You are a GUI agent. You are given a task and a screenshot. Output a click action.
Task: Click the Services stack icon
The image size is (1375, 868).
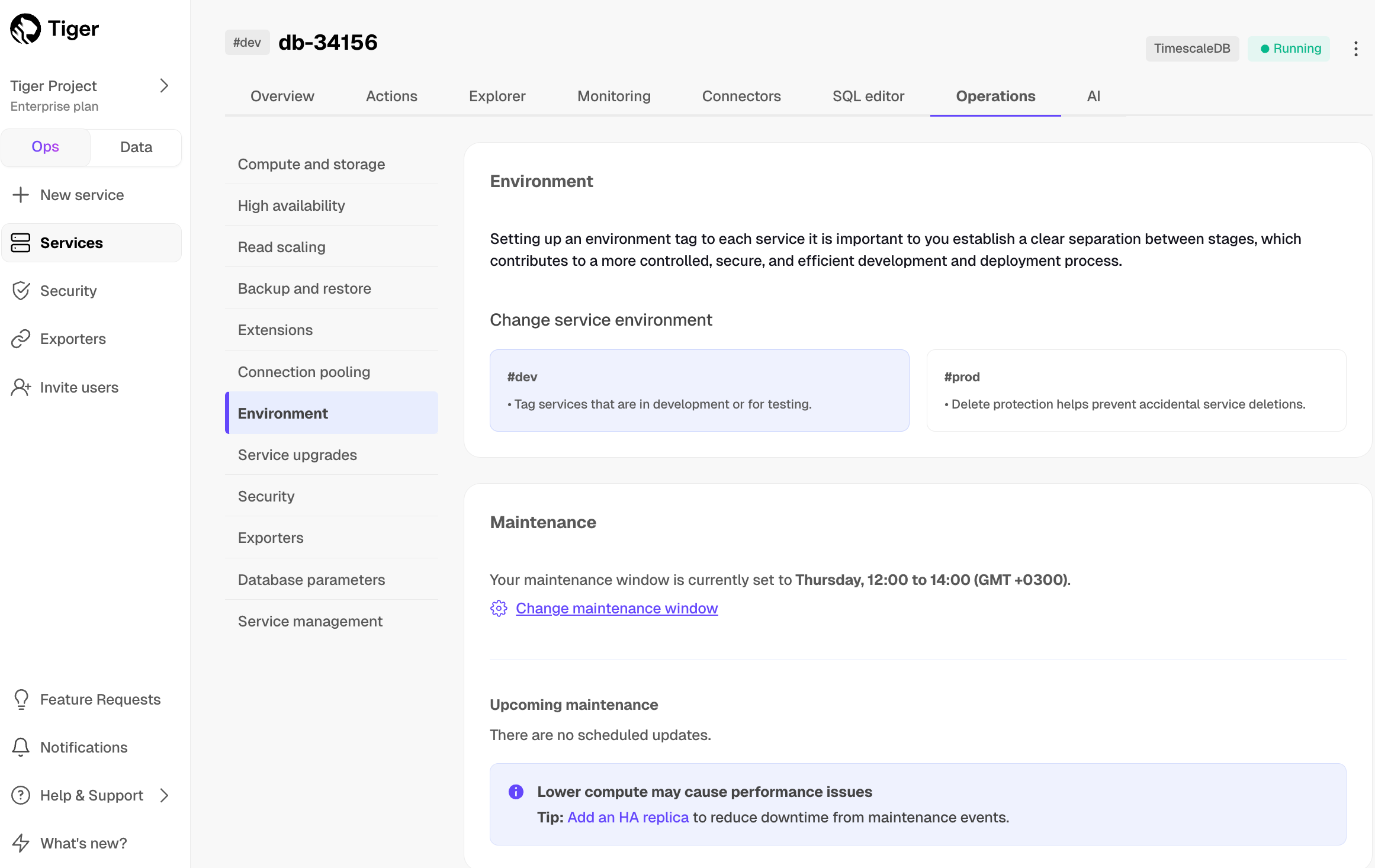point(21,243)
